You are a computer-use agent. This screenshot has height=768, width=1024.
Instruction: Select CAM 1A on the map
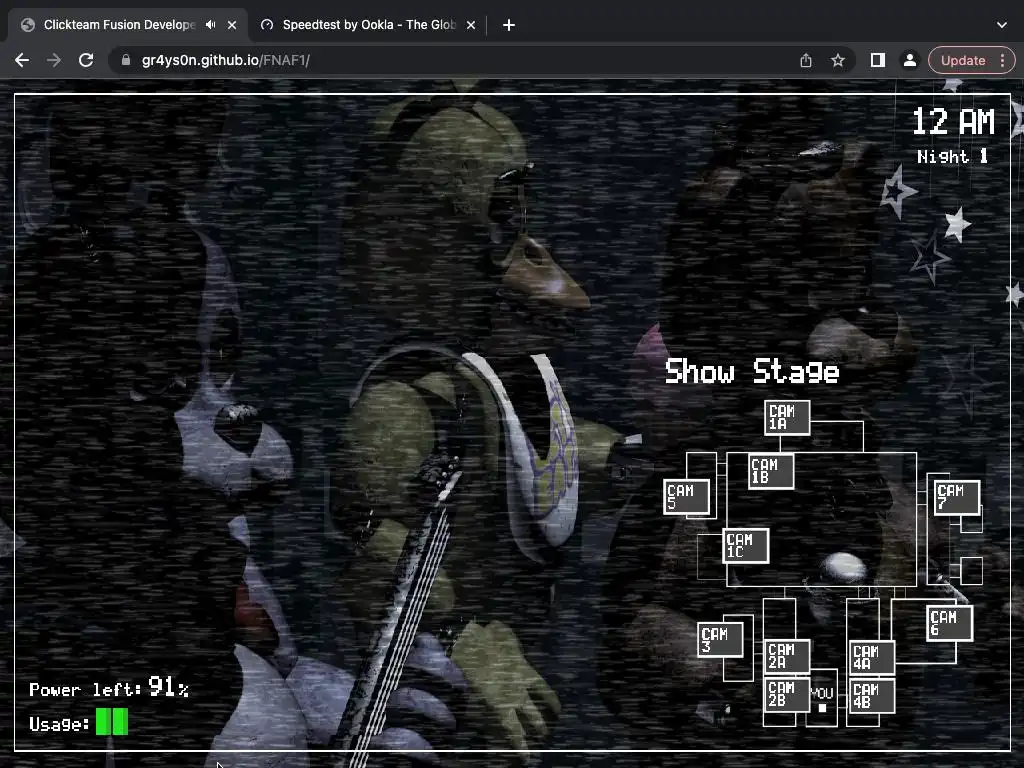pos(787,417)
